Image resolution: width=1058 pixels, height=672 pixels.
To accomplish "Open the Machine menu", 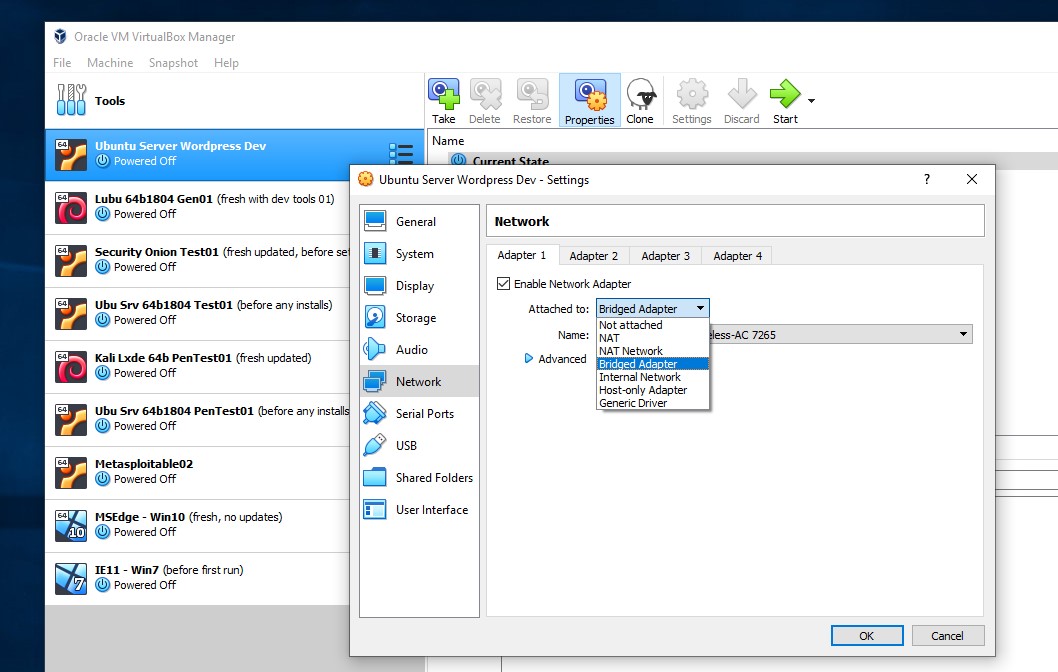I will pyautogui.click(x=110, y=63).
